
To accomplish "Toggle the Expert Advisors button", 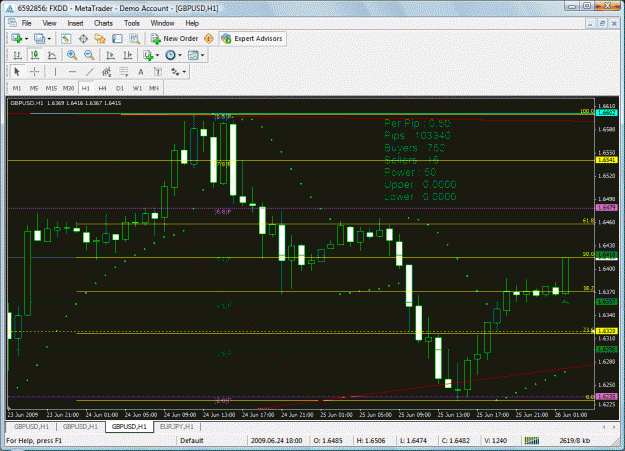I will (x=253, y=39).
